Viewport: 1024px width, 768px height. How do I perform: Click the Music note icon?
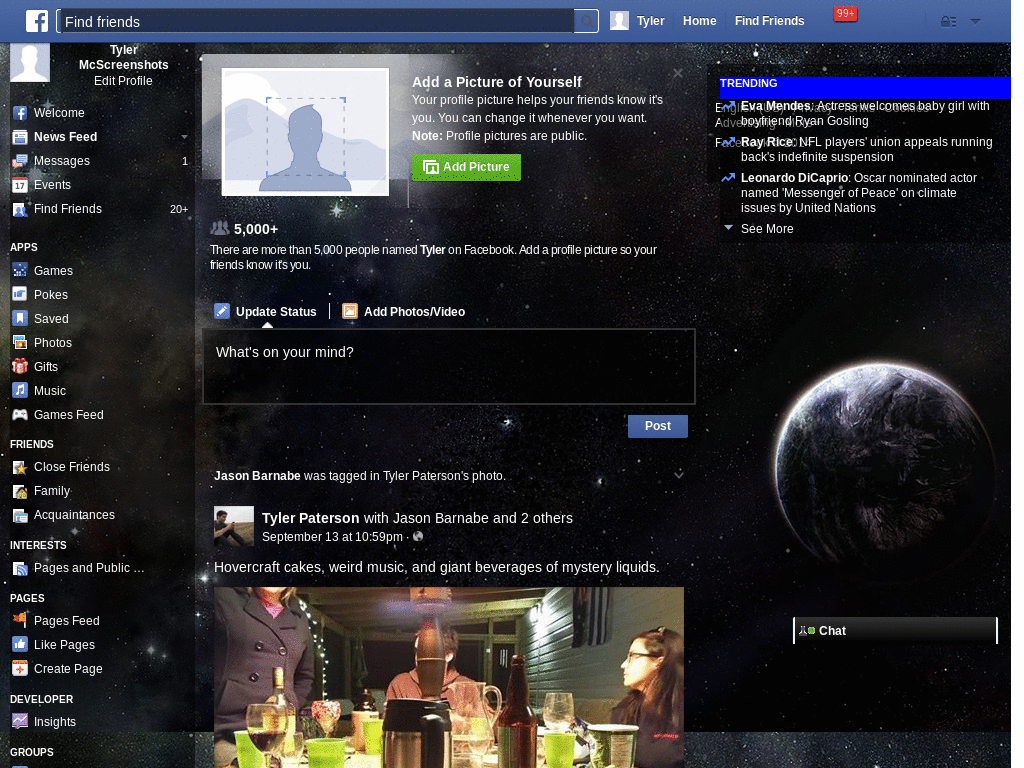click(x=20, y=391)
